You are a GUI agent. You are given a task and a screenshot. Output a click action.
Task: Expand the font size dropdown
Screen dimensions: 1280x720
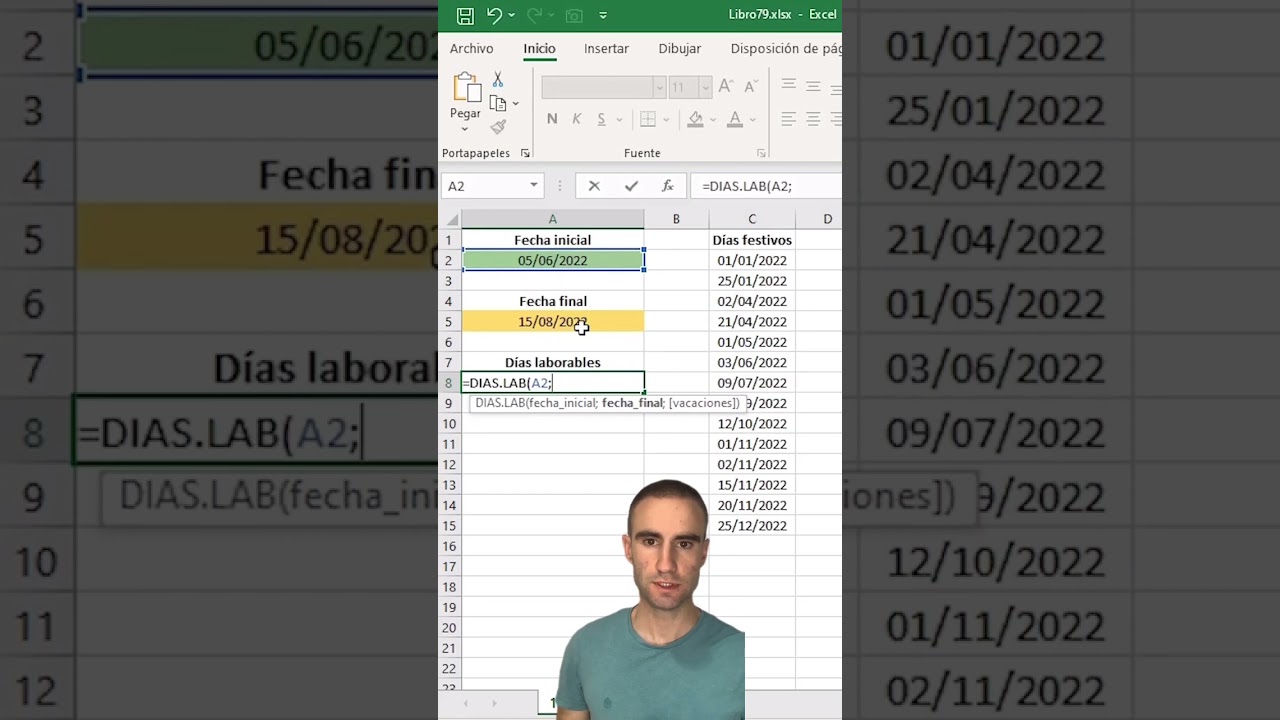(705, 88)
